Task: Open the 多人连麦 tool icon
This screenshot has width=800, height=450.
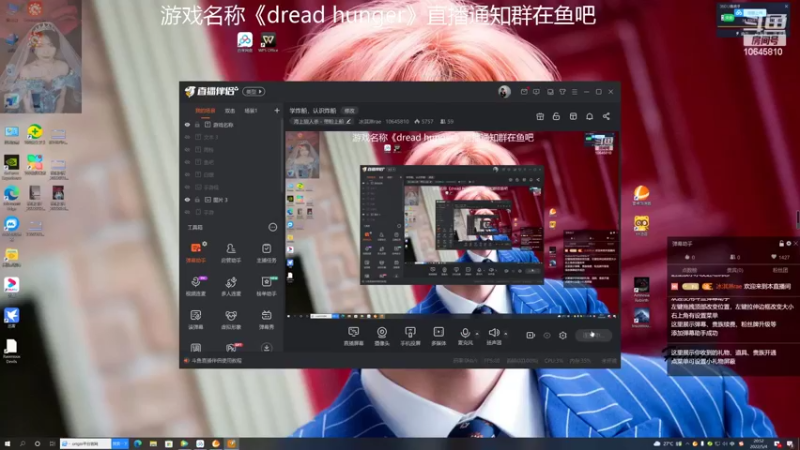Action: click(x=231, y=286)
